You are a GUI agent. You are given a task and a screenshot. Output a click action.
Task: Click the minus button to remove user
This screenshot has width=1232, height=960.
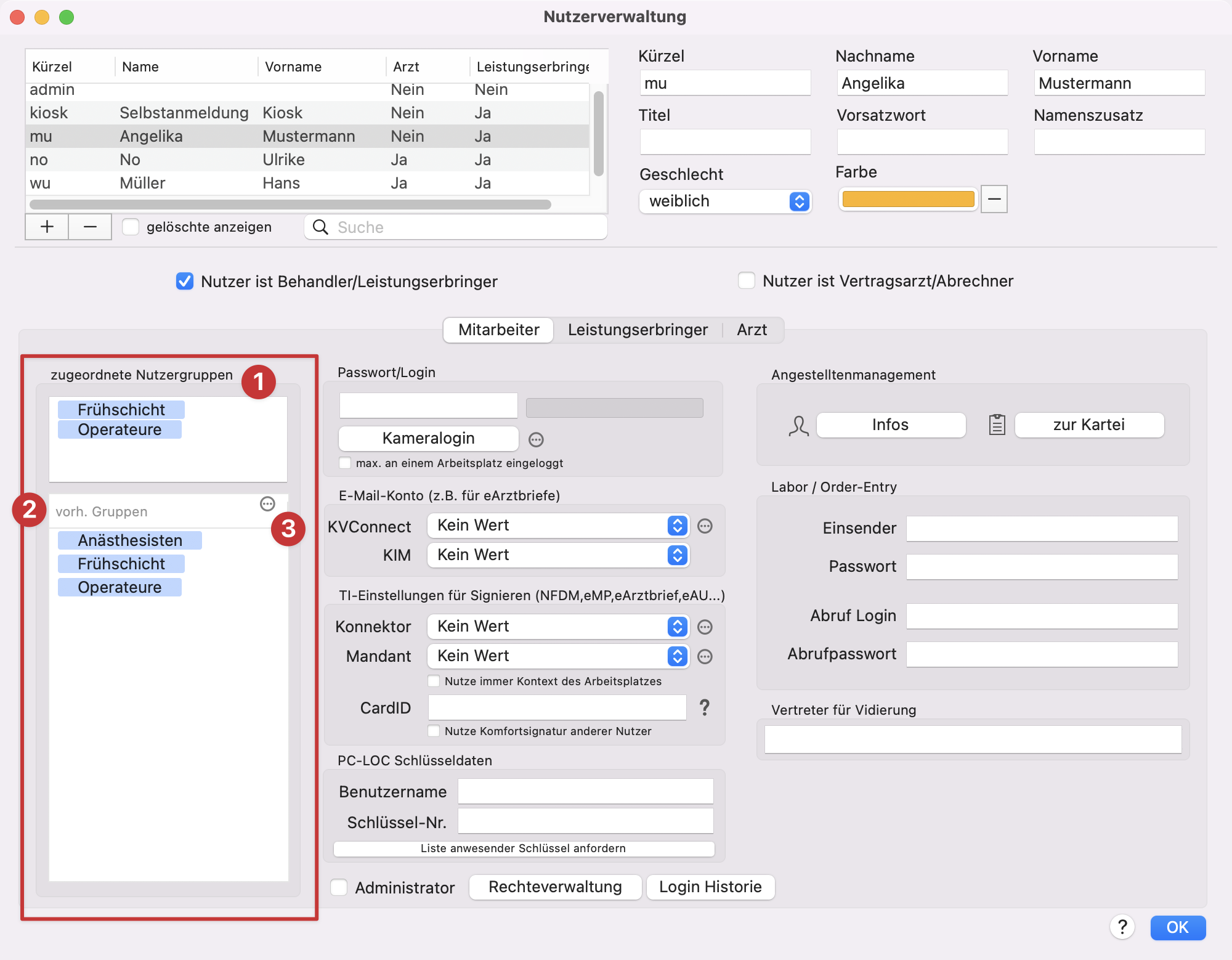[x=90, y=227]
